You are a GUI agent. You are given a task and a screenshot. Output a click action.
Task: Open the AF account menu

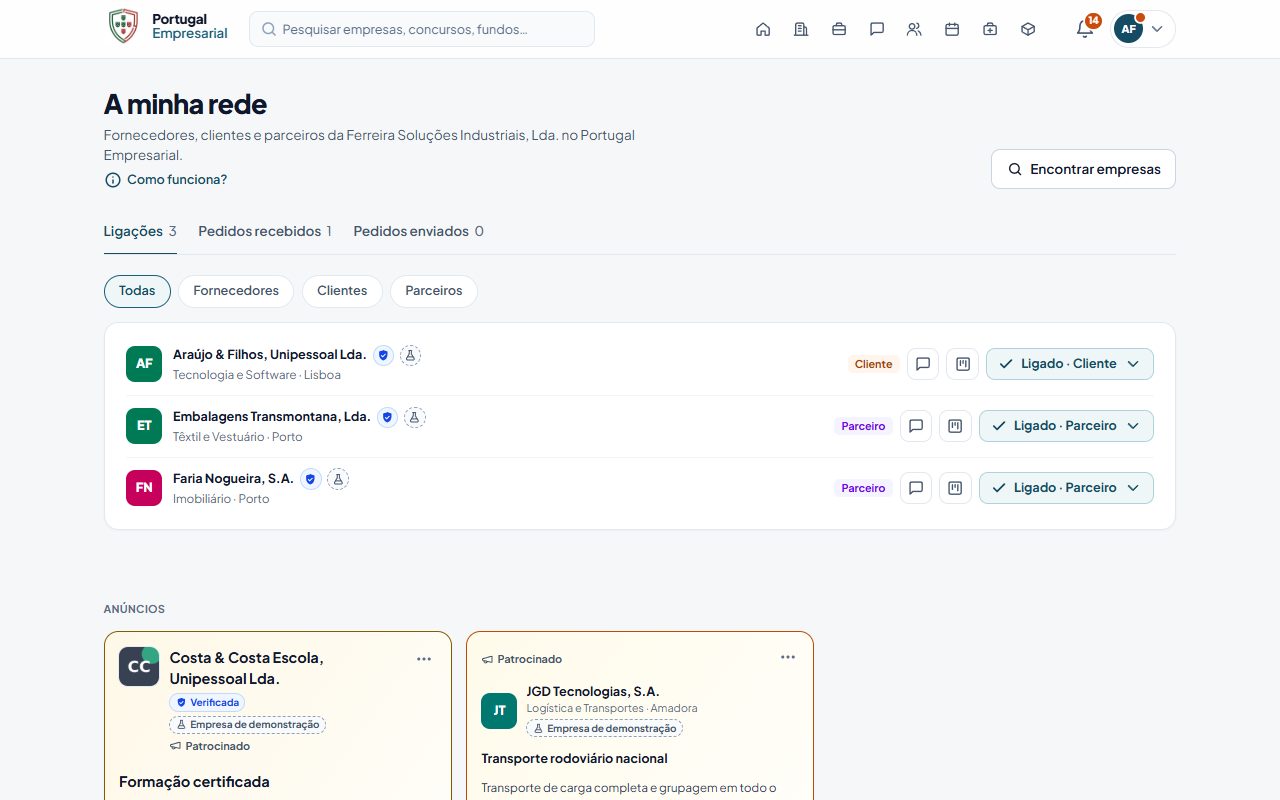[x=1143, y=29]
